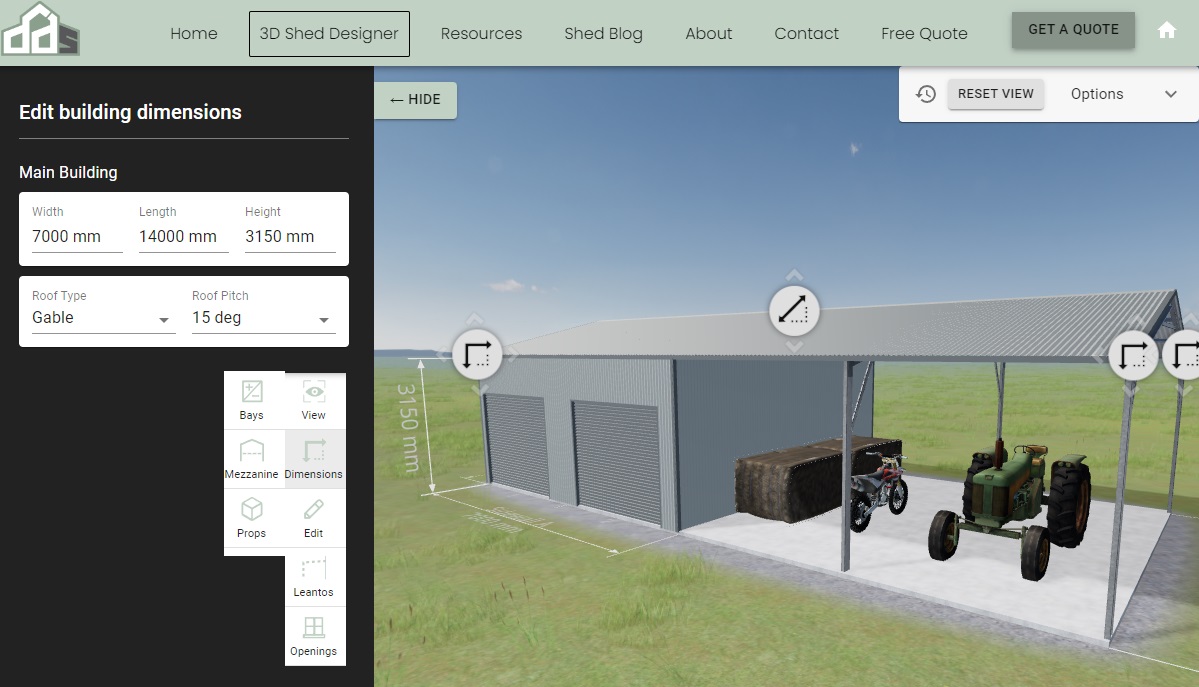Screen dimensions: 1199x687
Task: Click the home icon in the navigation bar
Action: [1166, 31]
